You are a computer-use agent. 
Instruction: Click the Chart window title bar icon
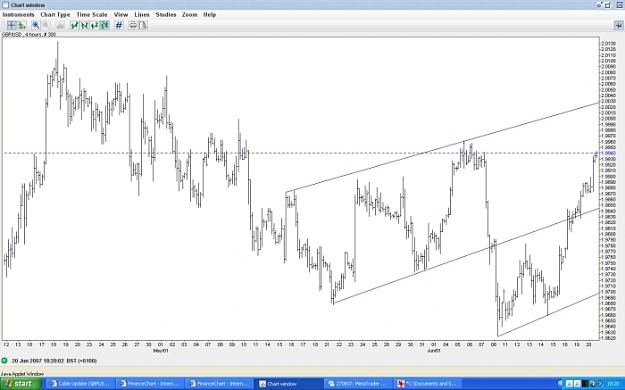click(x=5, y=5)
